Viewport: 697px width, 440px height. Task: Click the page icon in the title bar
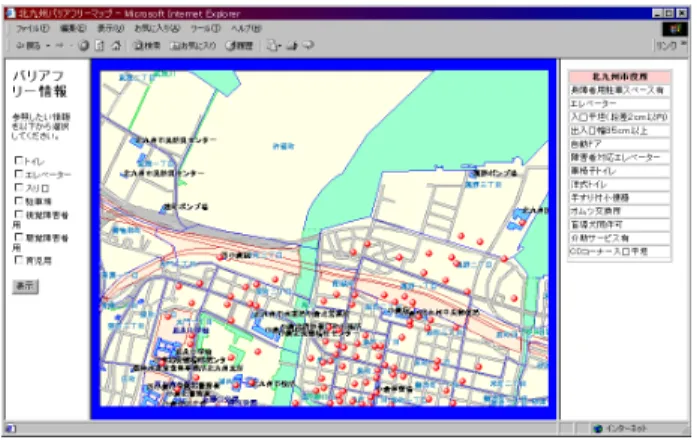pos(11,13)
